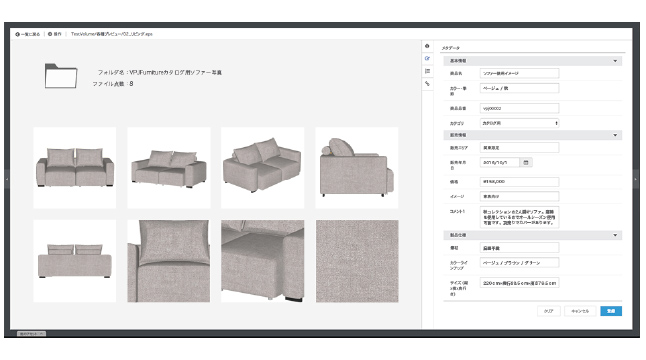Click the file path breadcrumb text
This screenshot has height=360, width=646.
(112, 34)
